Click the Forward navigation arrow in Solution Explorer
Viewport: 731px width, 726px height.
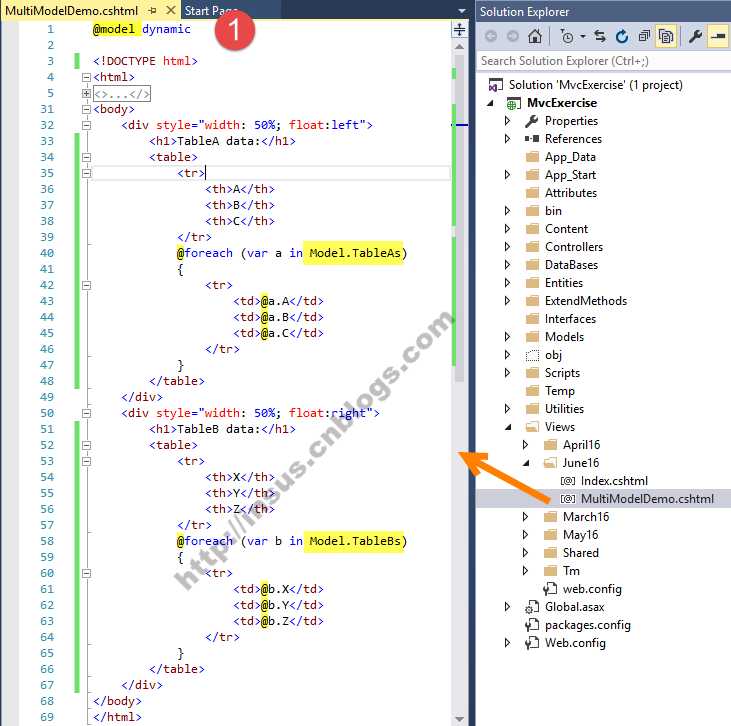513,36
